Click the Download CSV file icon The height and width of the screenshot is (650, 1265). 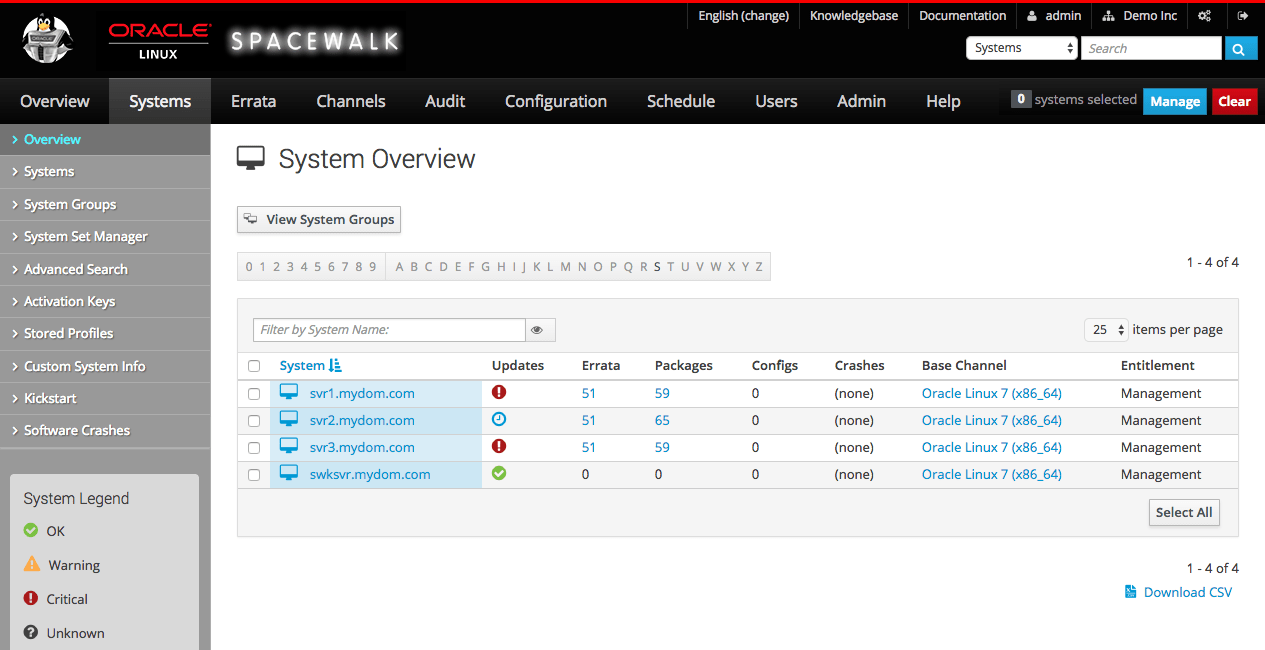pos(1131,592)
